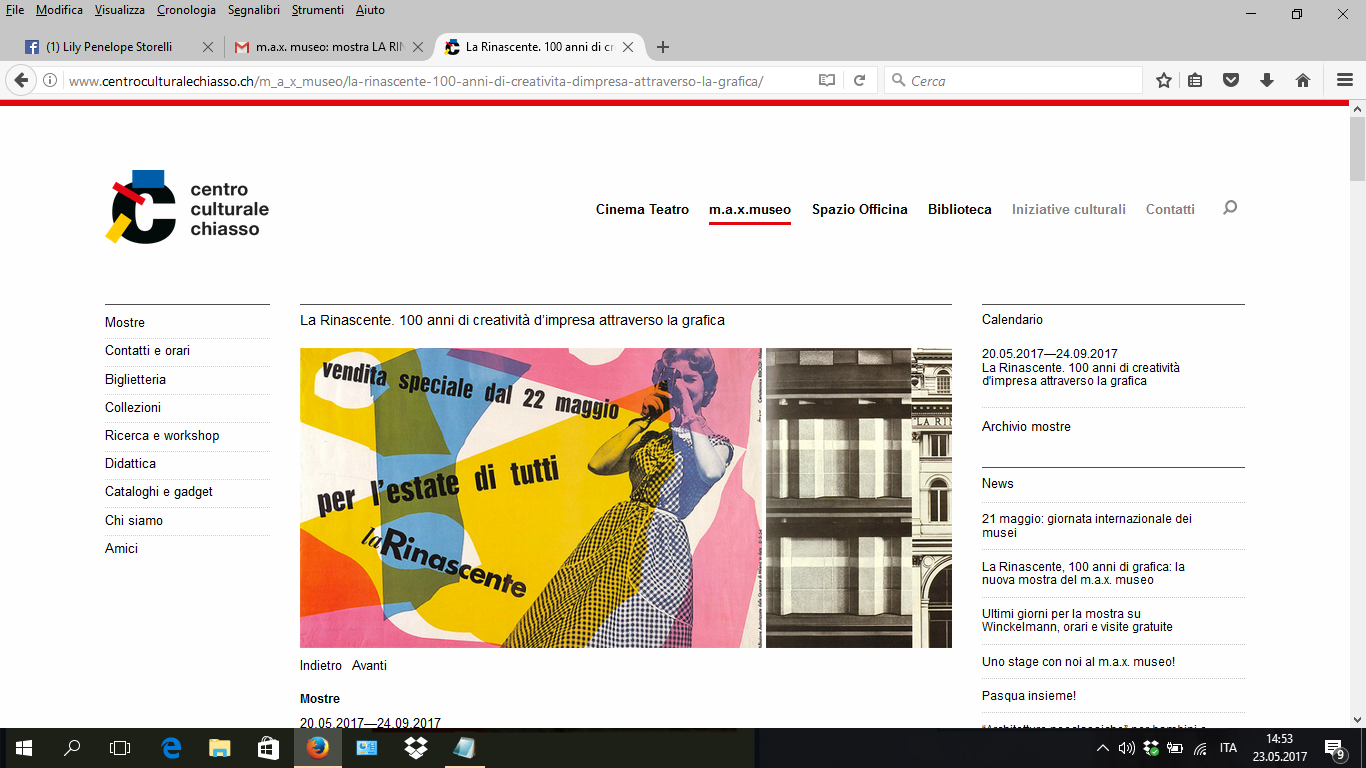Open Biglietteria in the sidebar
The width and height of the screenshot is (1366, 768).
tap(135, 380)
